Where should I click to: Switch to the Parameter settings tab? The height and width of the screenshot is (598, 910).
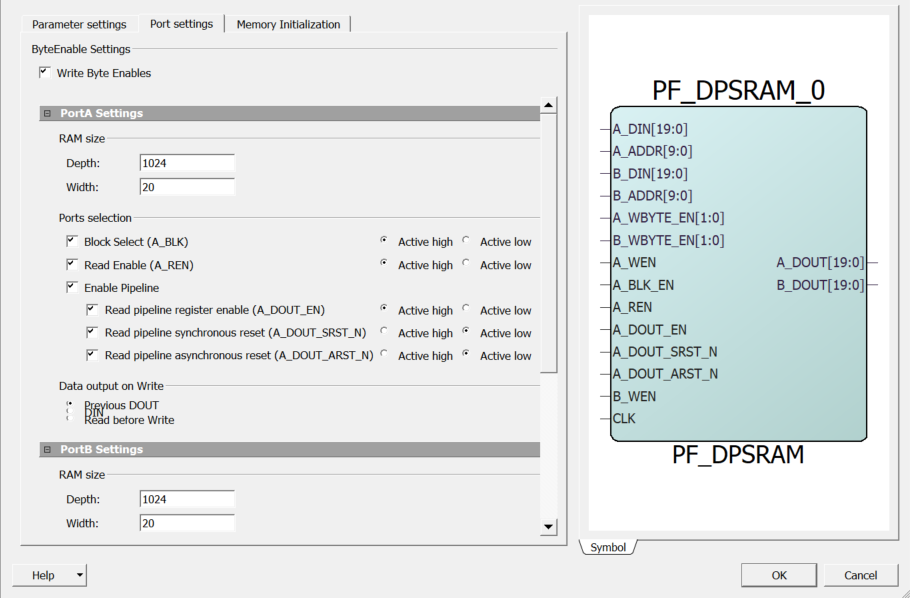click(x=79, y=24)
